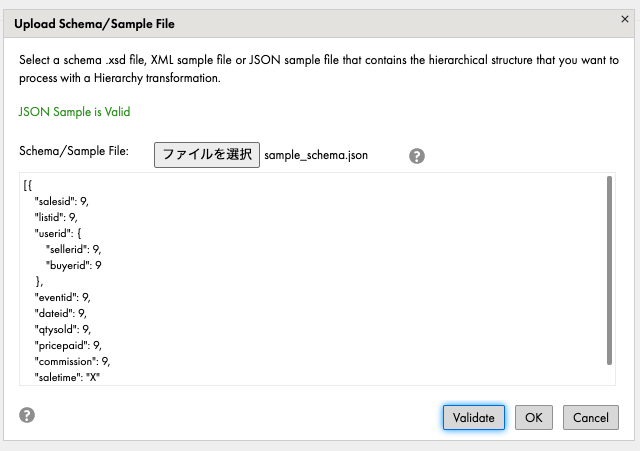This screenshot has width=640, height=451.
Task: Place cursor on the "saletime" line
Action: 67,377
